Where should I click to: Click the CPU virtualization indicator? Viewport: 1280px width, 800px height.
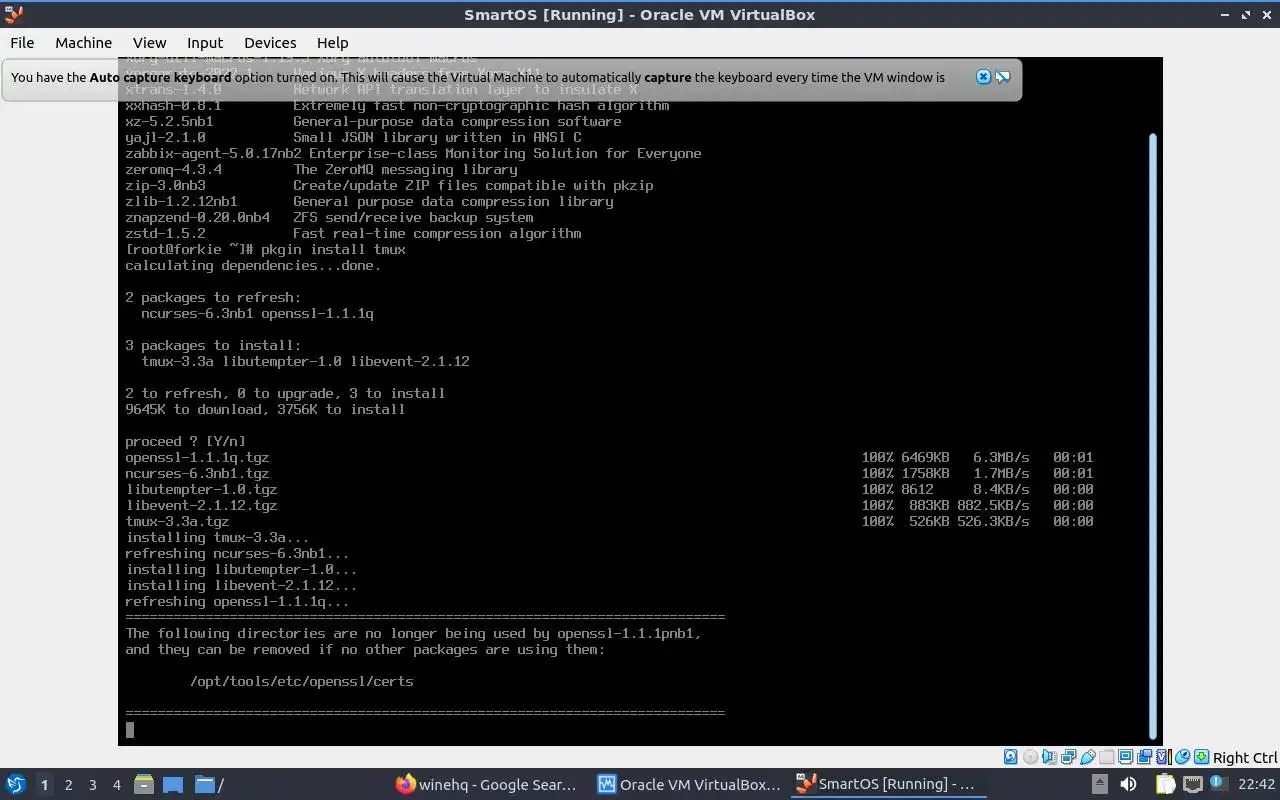pos(1163,757)
